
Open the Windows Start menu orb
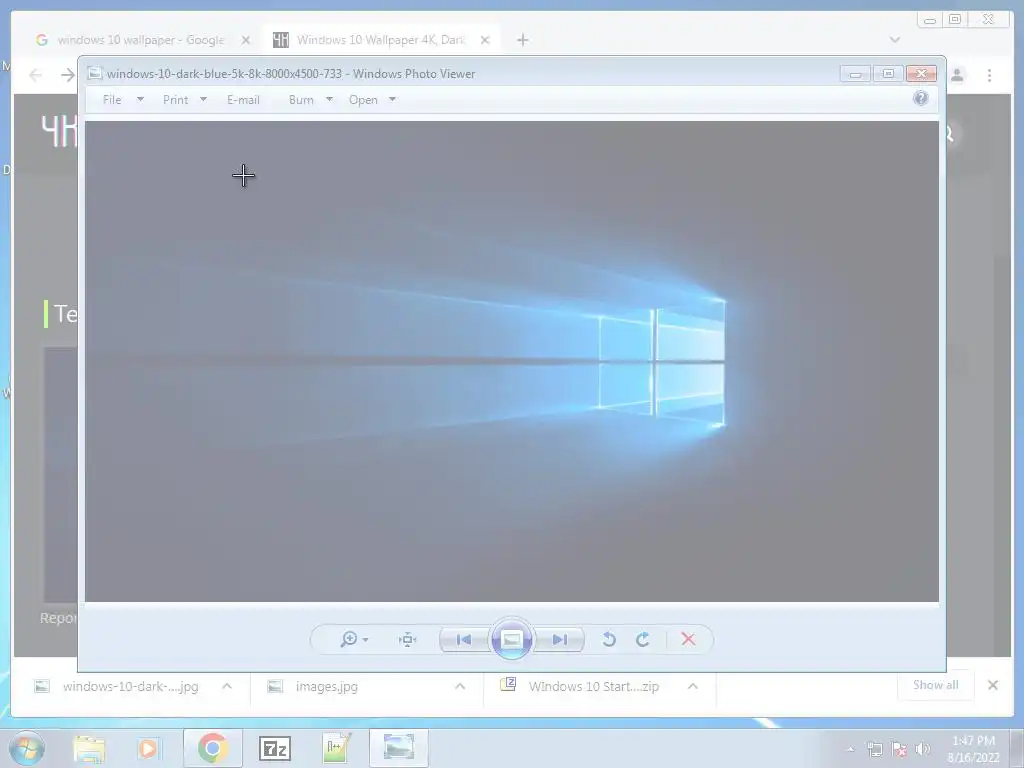coord(27,748)
